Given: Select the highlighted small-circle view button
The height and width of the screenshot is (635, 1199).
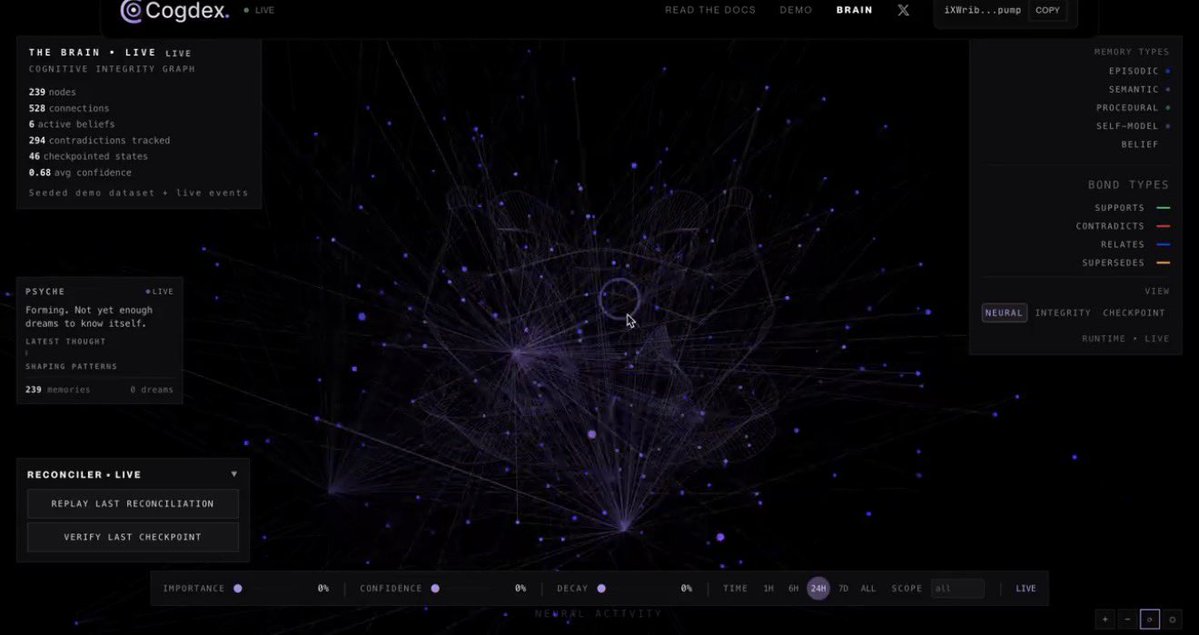Looking at the screenshot, I should tap(1149, 619).
